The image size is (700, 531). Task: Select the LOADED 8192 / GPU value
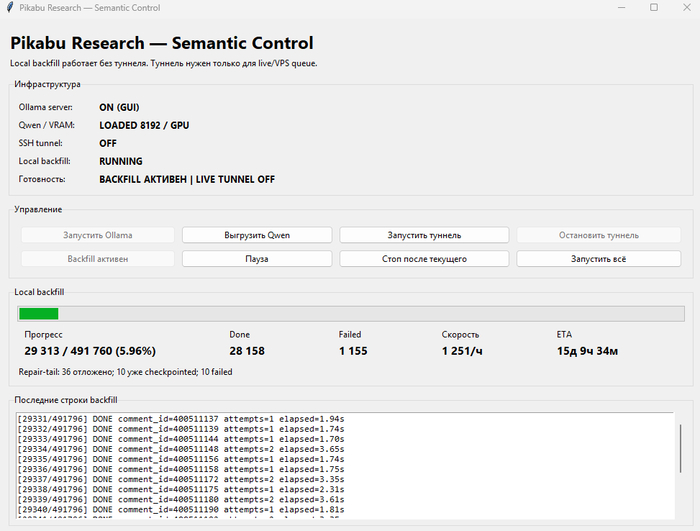[144, 125]
